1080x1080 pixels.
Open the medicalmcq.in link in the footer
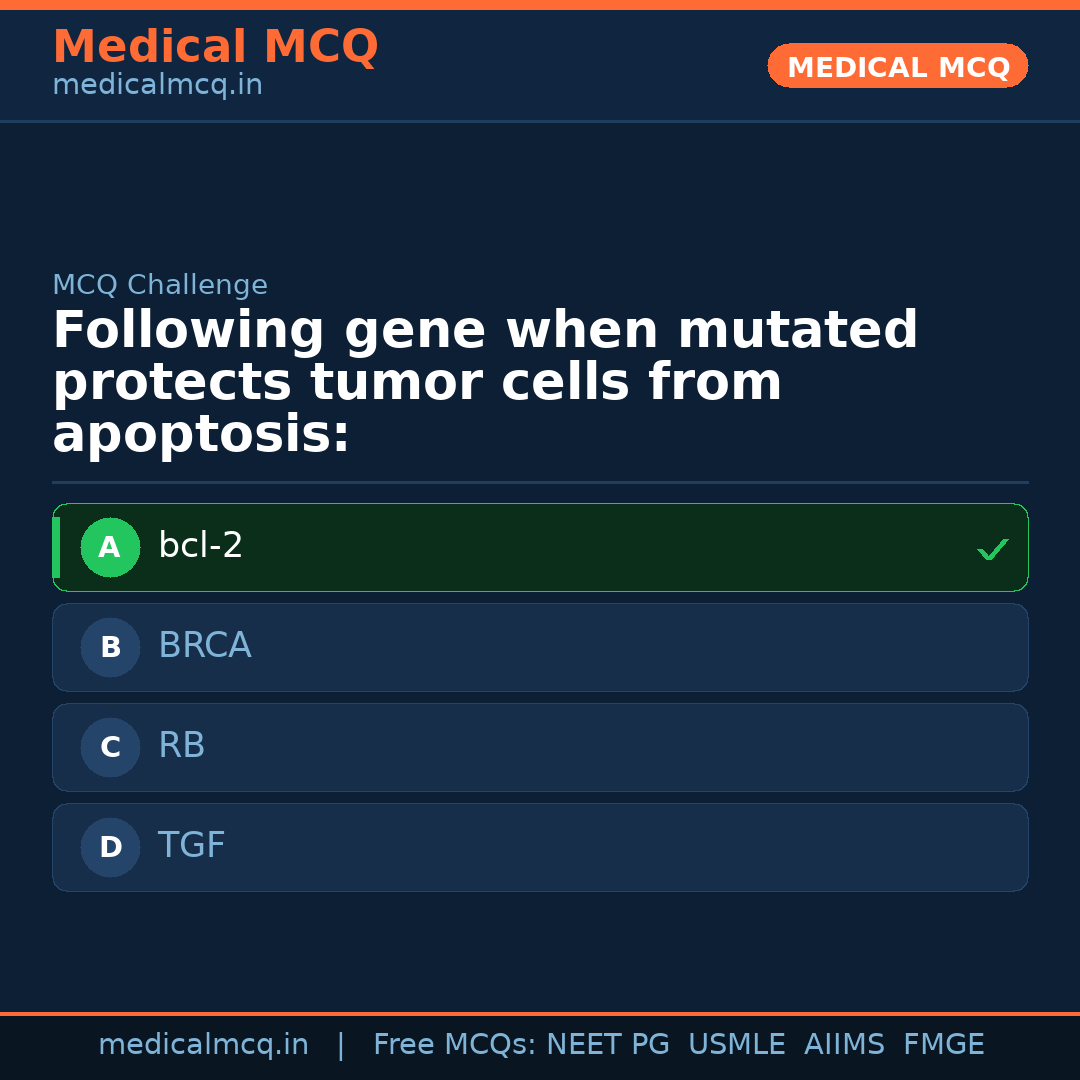point(203,1045)
